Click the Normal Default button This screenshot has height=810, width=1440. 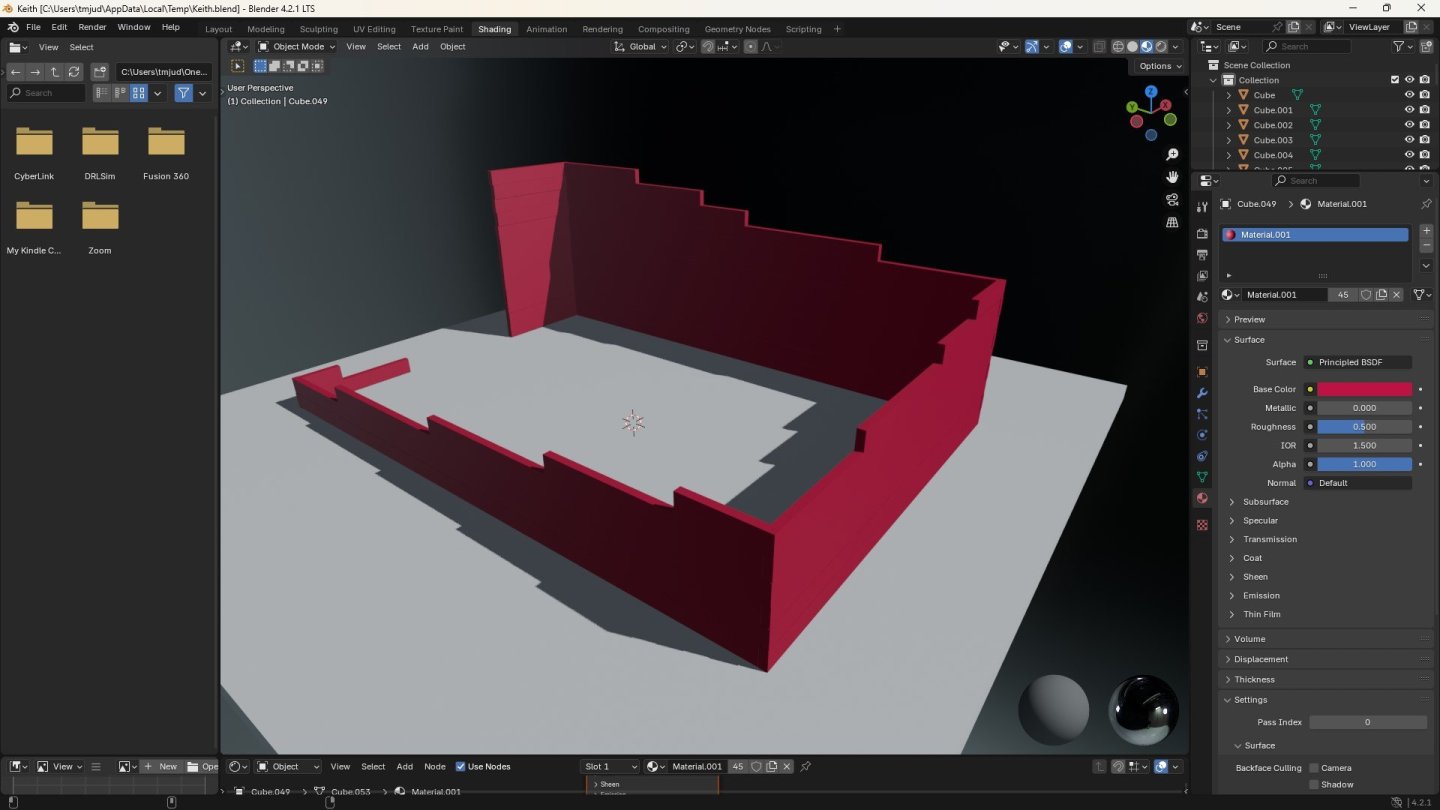pos(1358,483)
